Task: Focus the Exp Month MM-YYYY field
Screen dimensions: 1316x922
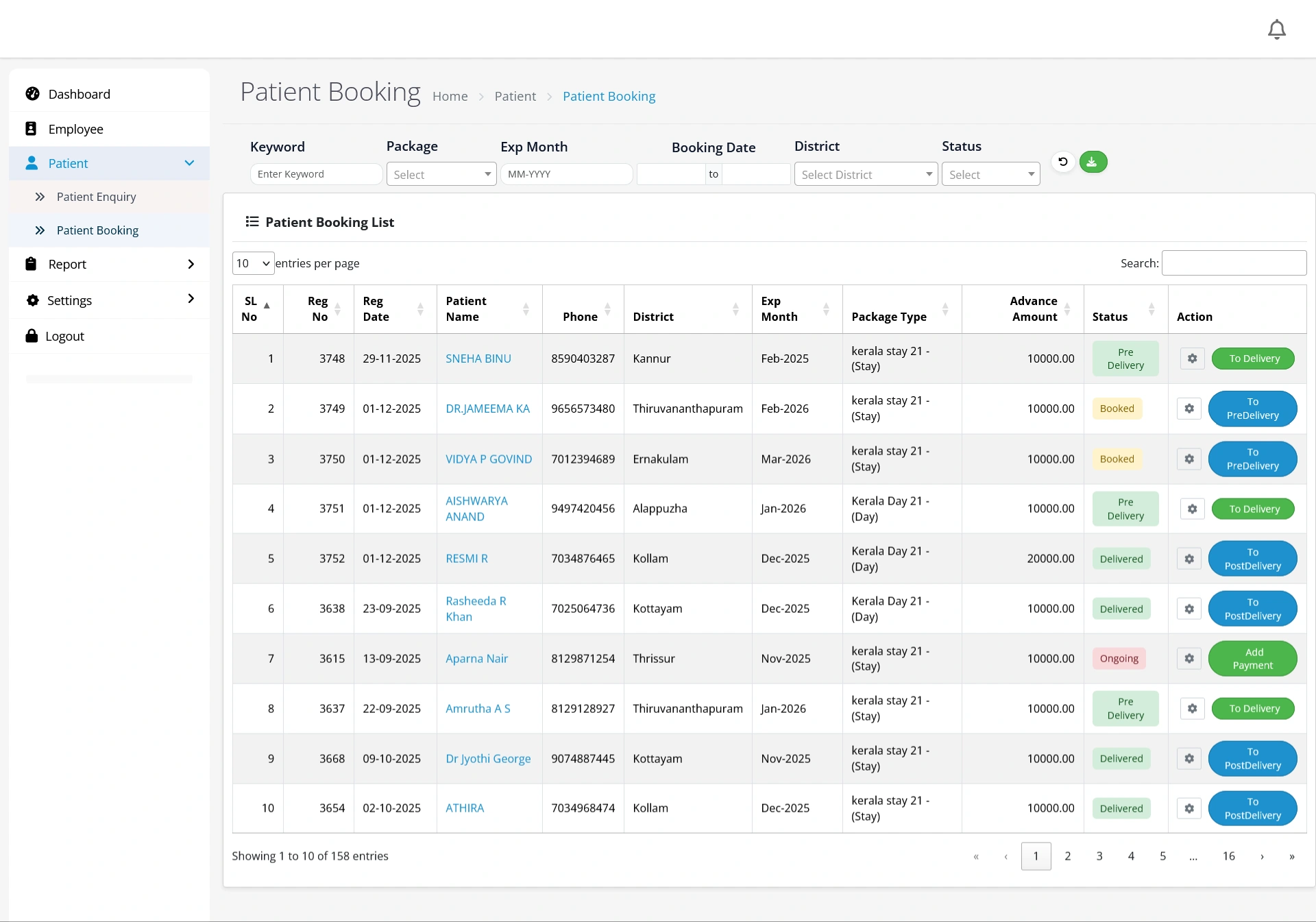Action: pyautogui.click(x=566, y=174)
